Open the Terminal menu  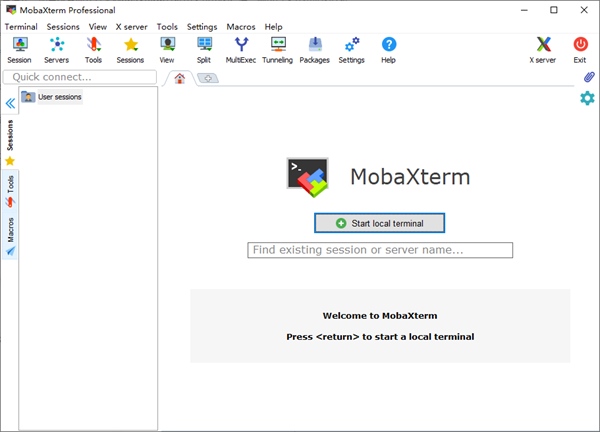click(x=21, y=27)
